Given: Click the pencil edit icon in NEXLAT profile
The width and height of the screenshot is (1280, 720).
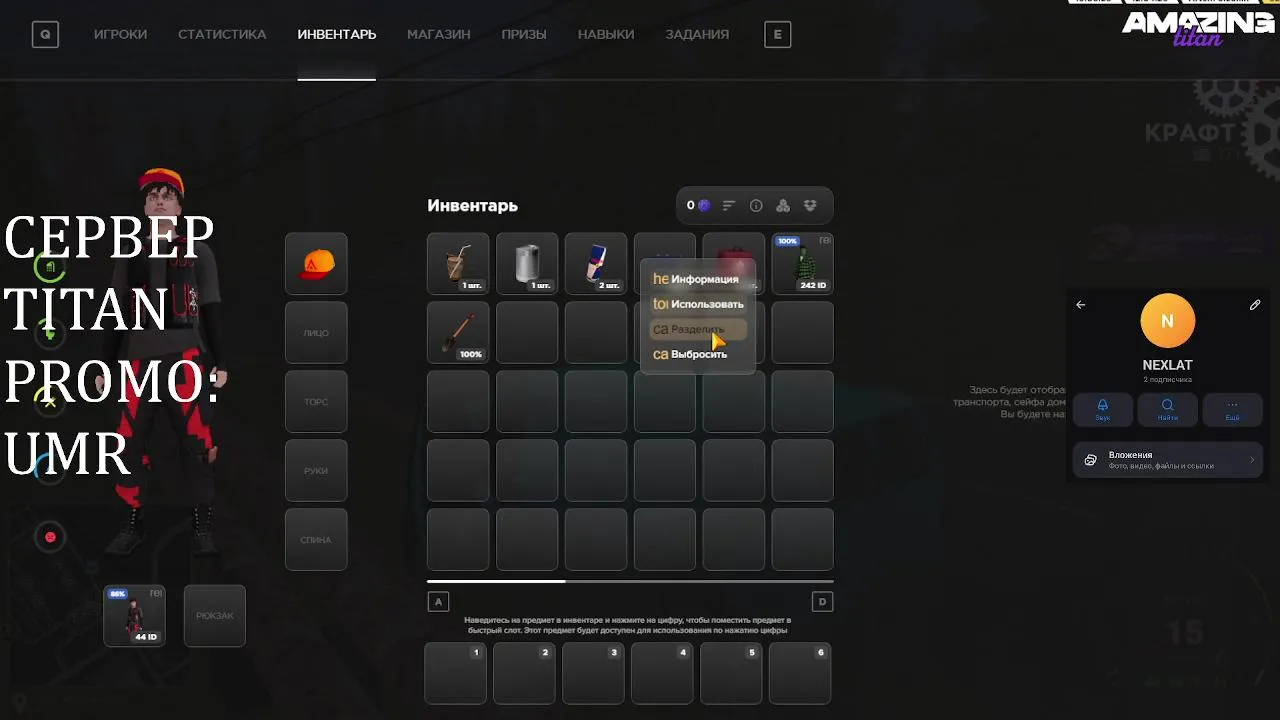Looking at the screenshot, I should pos(1255,305).
